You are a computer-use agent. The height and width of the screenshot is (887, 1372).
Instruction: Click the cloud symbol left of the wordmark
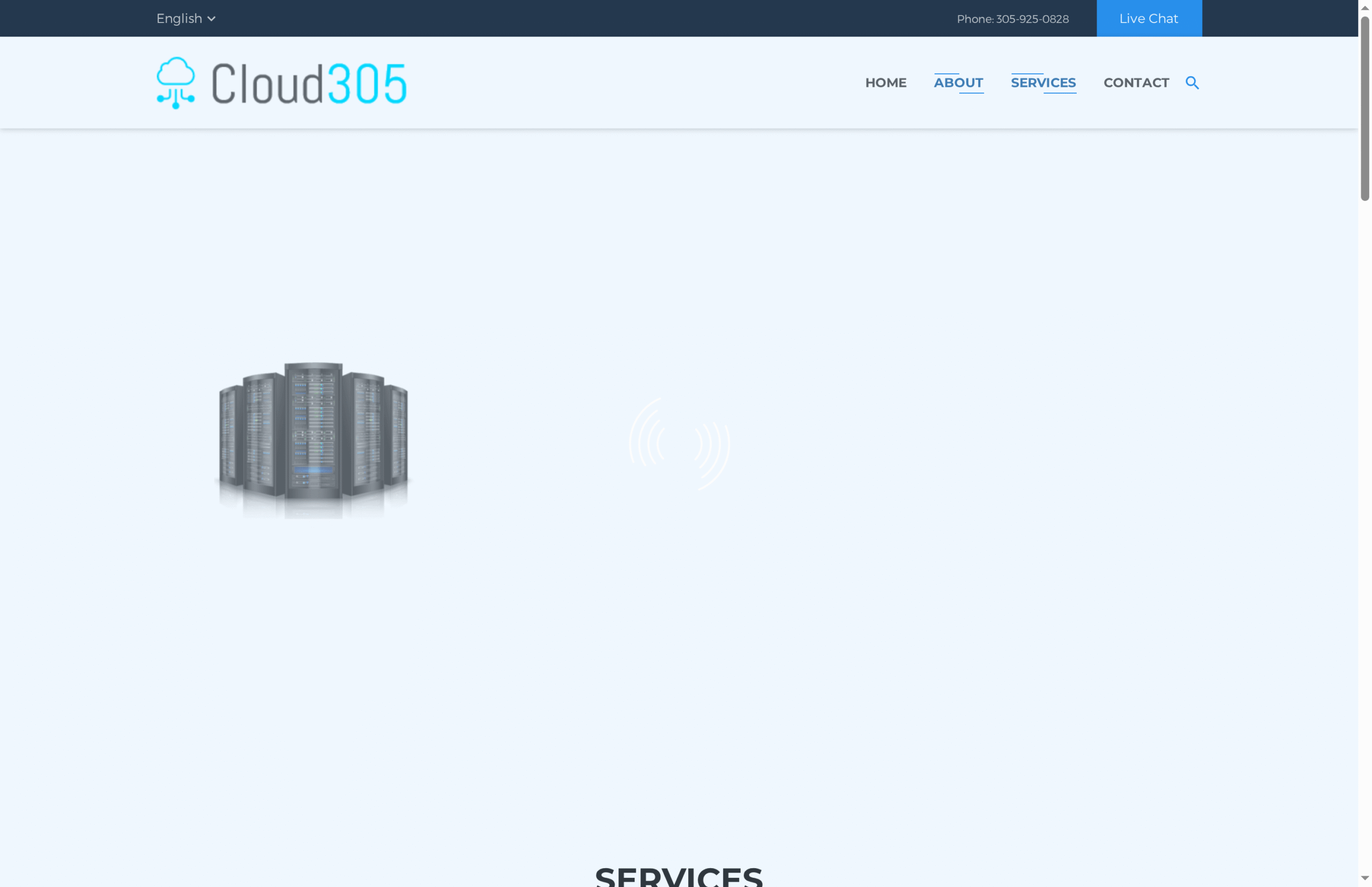tap(175, 81)
